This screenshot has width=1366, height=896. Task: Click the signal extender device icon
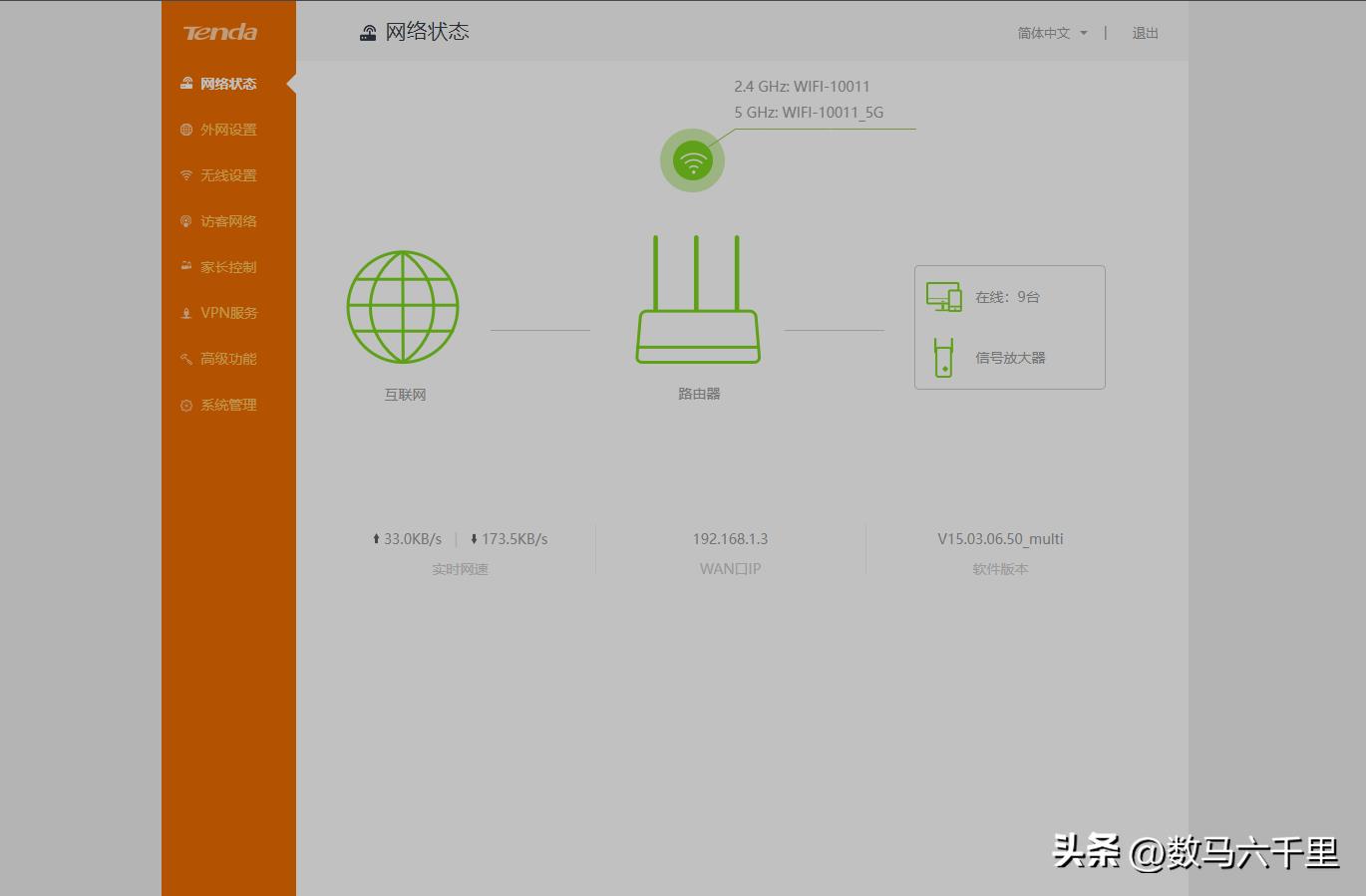(x=943, y=358)
